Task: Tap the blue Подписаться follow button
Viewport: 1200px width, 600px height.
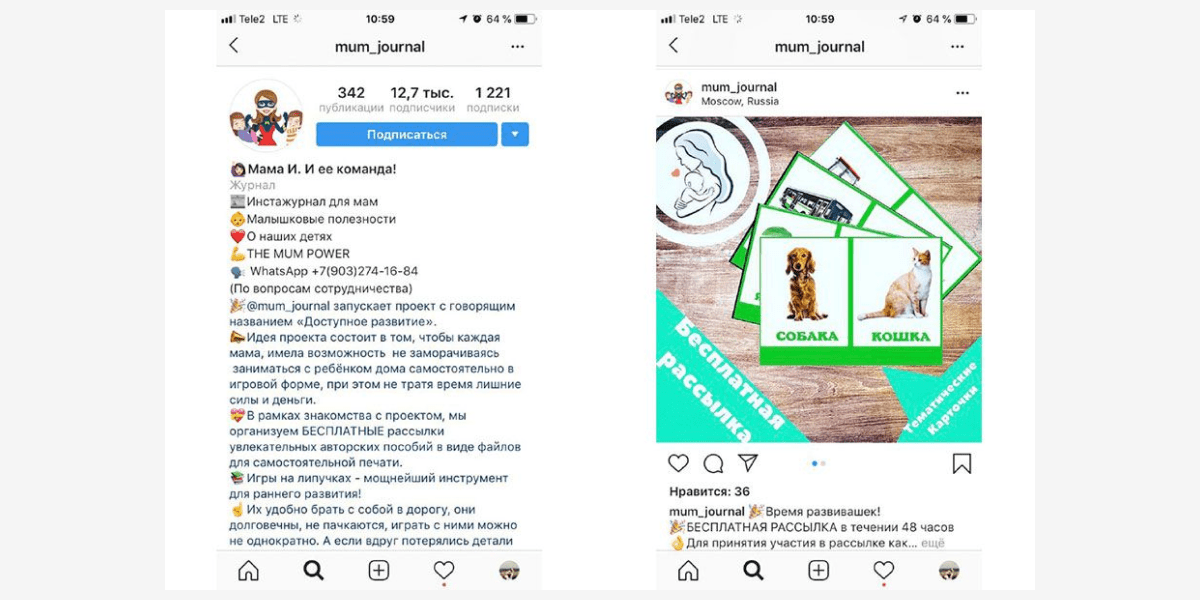Action: pos(406,134)
